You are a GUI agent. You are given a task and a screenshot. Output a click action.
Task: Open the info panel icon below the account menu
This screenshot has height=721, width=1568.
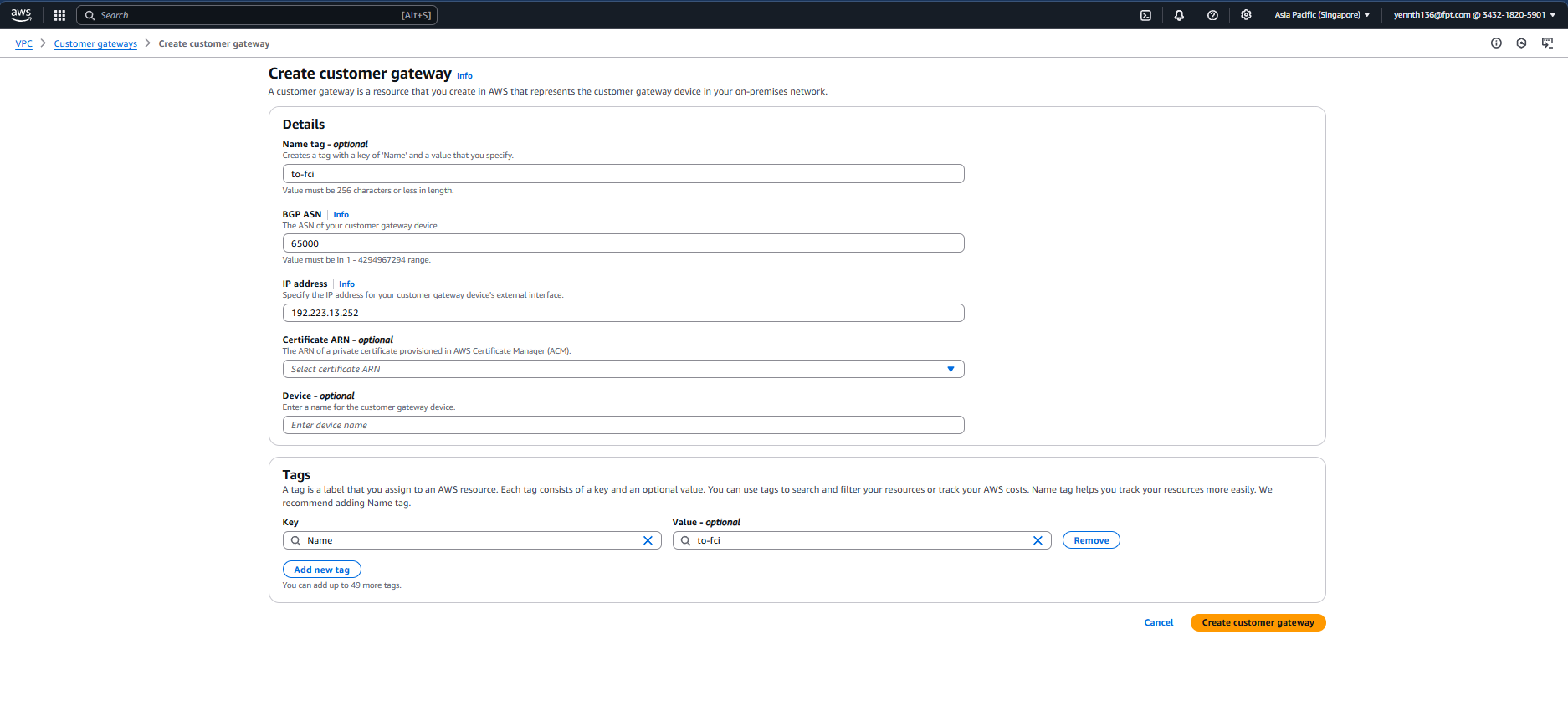point(1496,43)
